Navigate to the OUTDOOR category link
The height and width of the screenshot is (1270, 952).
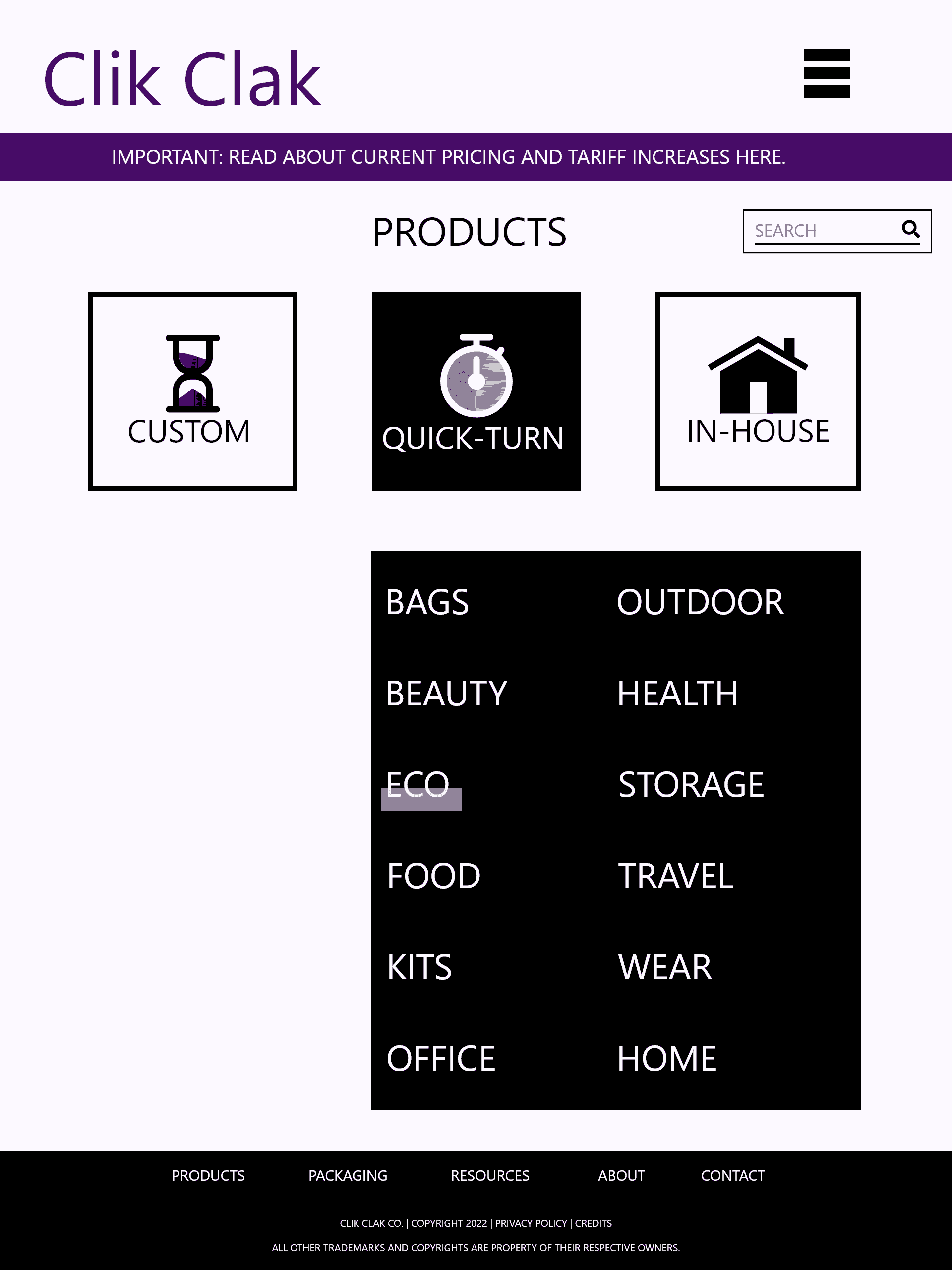point(700,601)
